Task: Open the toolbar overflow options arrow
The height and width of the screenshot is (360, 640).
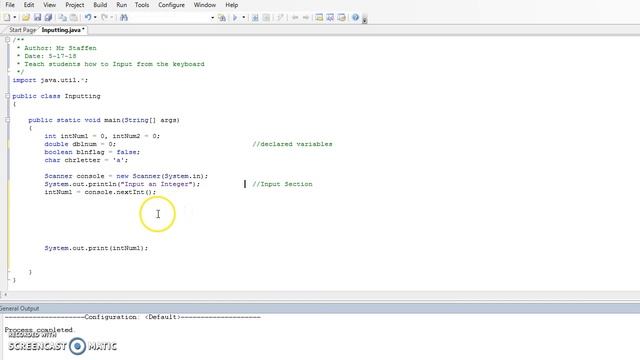Action: coord(364,19)
